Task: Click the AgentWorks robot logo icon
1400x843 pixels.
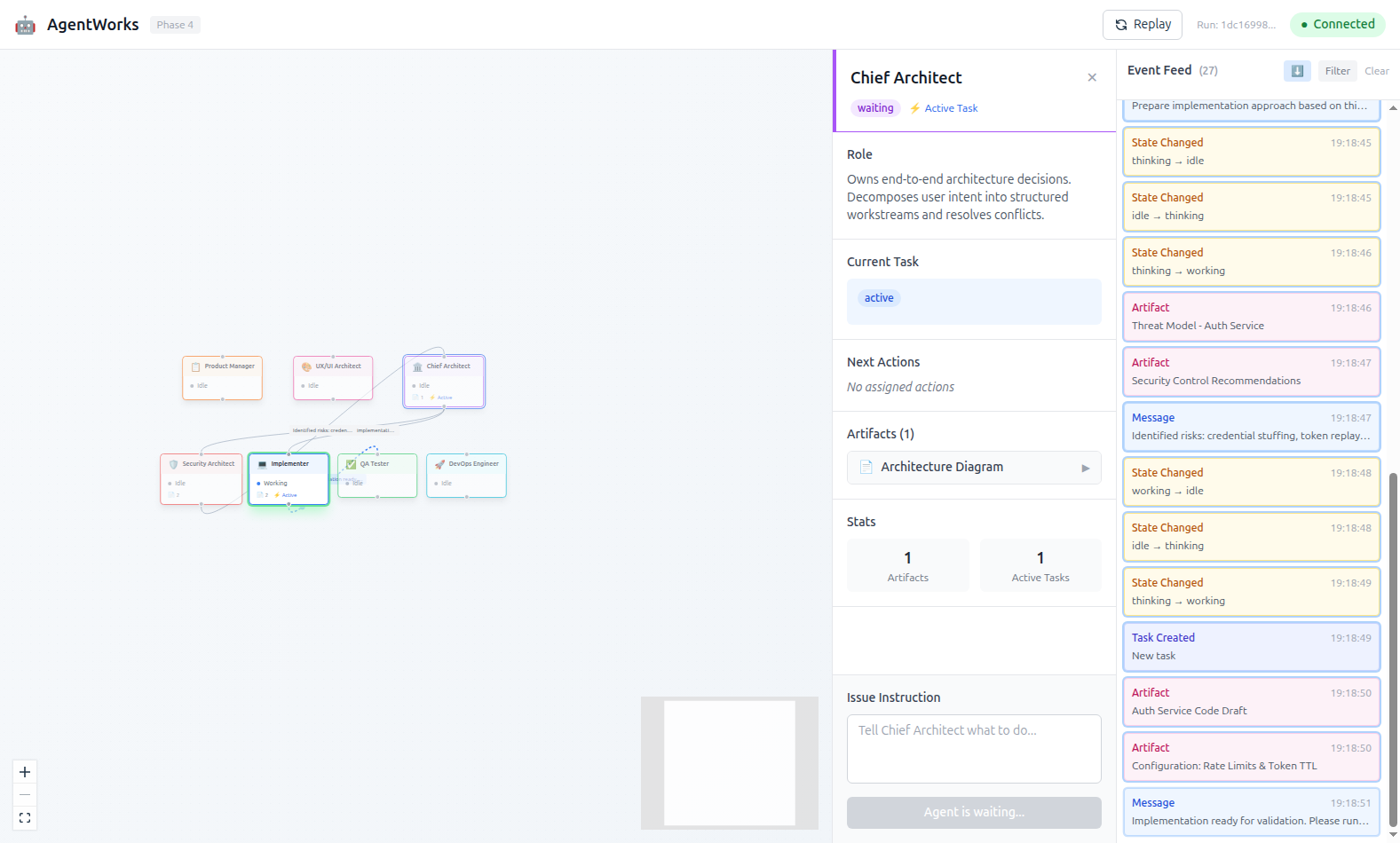Action: click(26, 25)
